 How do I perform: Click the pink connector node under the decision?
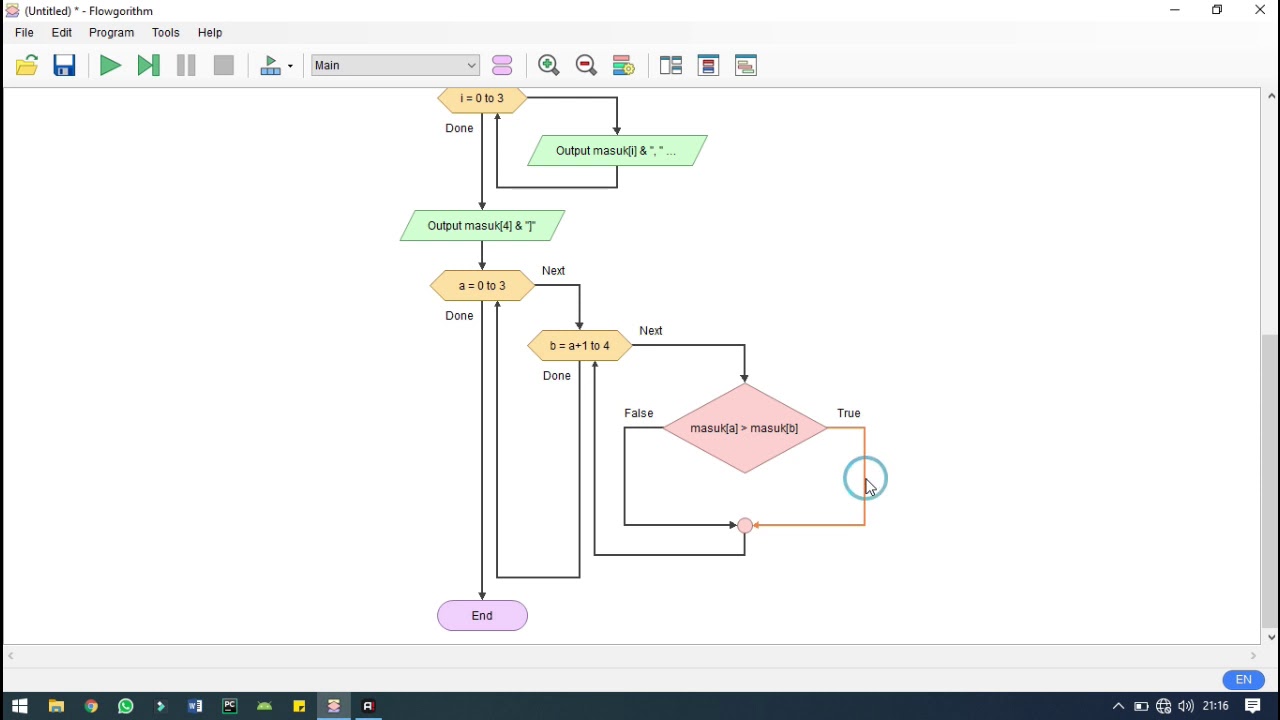tap(745, 525)
